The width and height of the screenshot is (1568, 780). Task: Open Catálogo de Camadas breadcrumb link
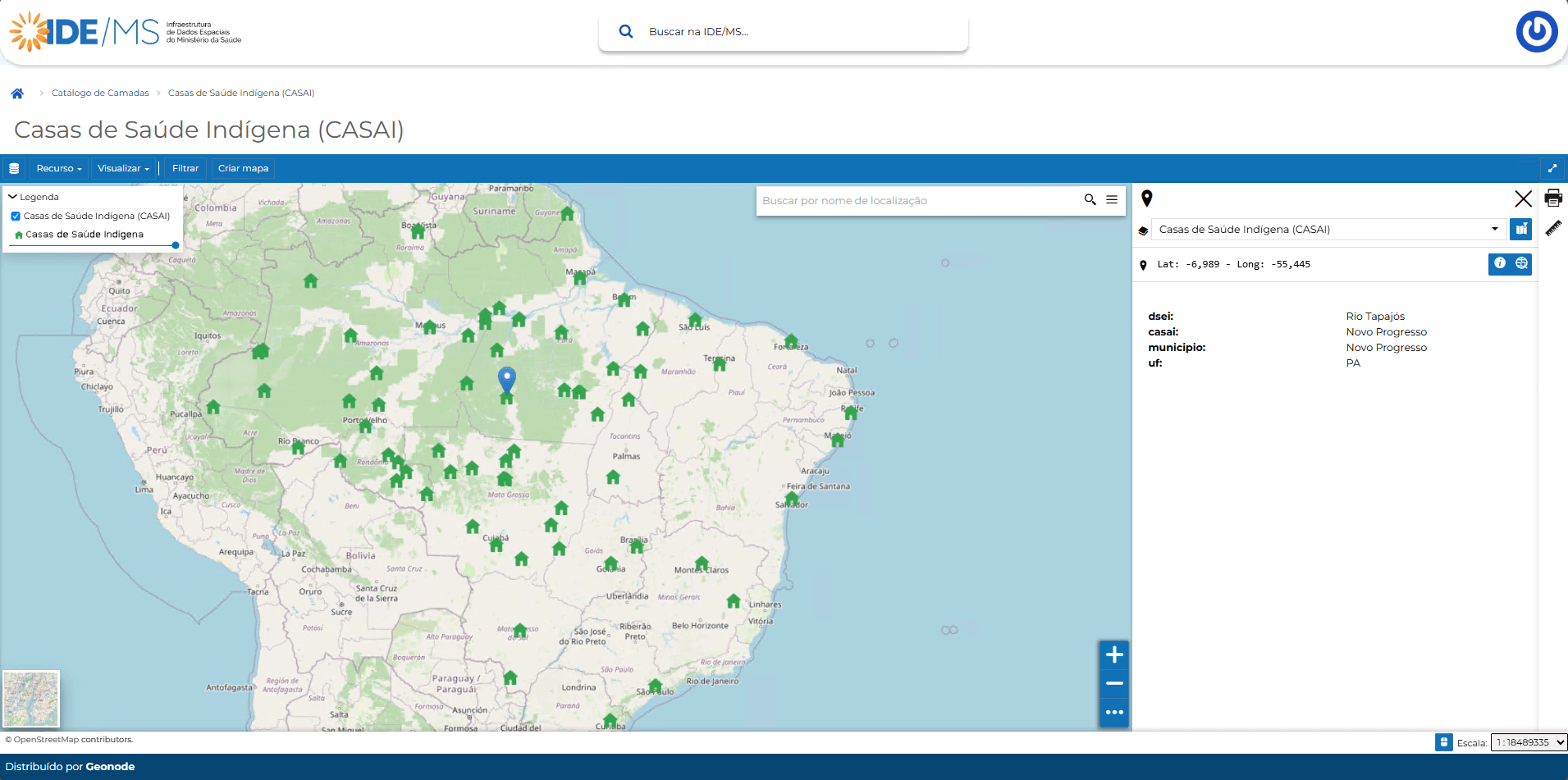tap(100, 94)
